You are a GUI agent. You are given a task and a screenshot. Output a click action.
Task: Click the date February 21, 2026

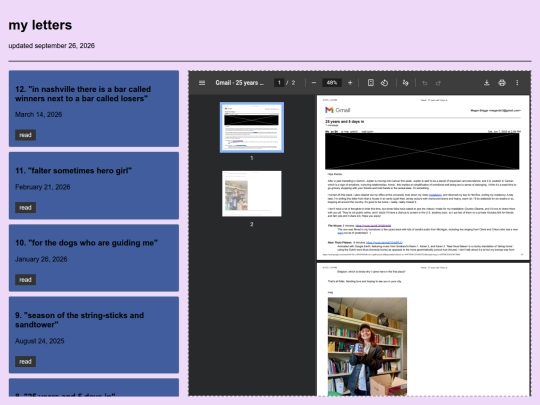(x=43, y=187)
